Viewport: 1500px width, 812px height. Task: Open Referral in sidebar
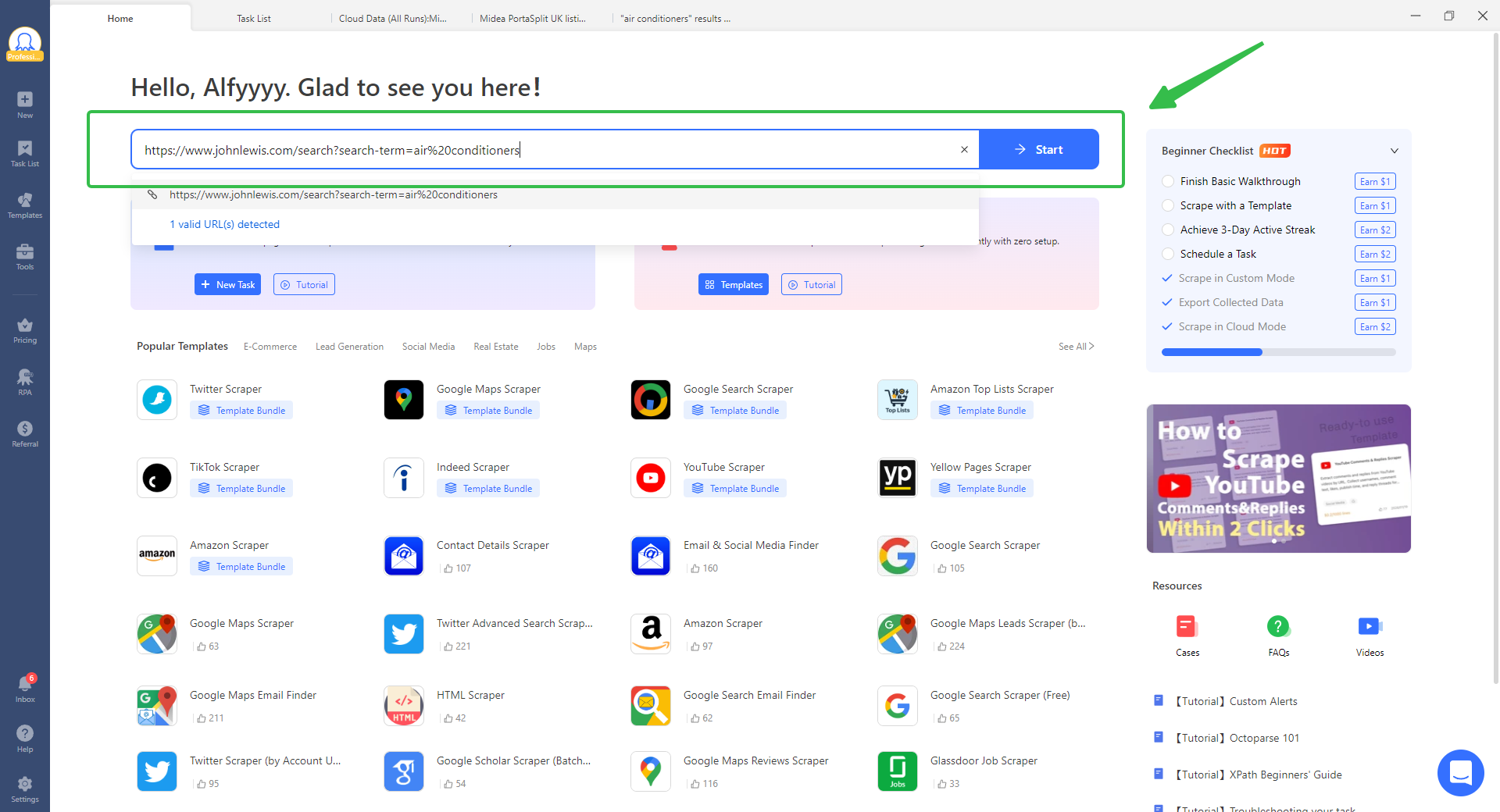pos(25,434)
